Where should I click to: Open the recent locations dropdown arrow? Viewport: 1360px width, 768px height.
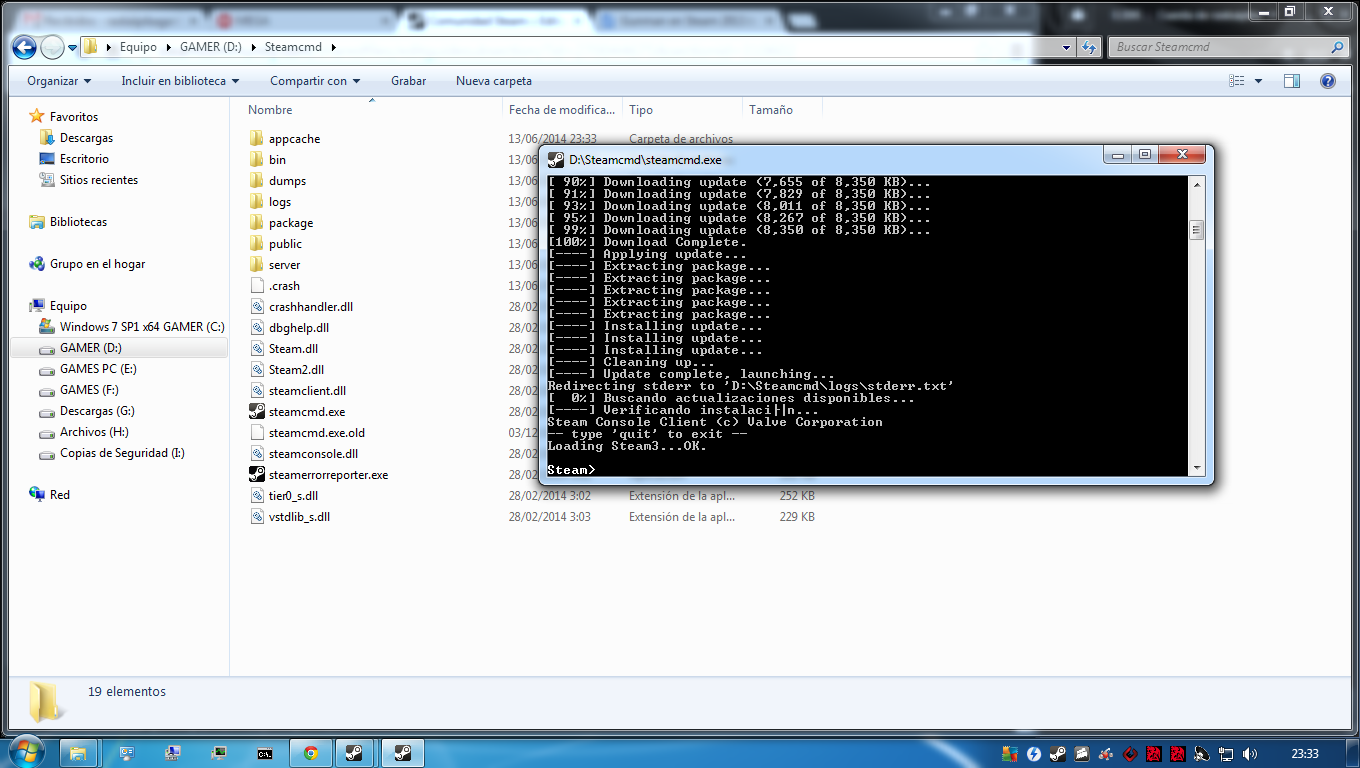tap(71, 48)
